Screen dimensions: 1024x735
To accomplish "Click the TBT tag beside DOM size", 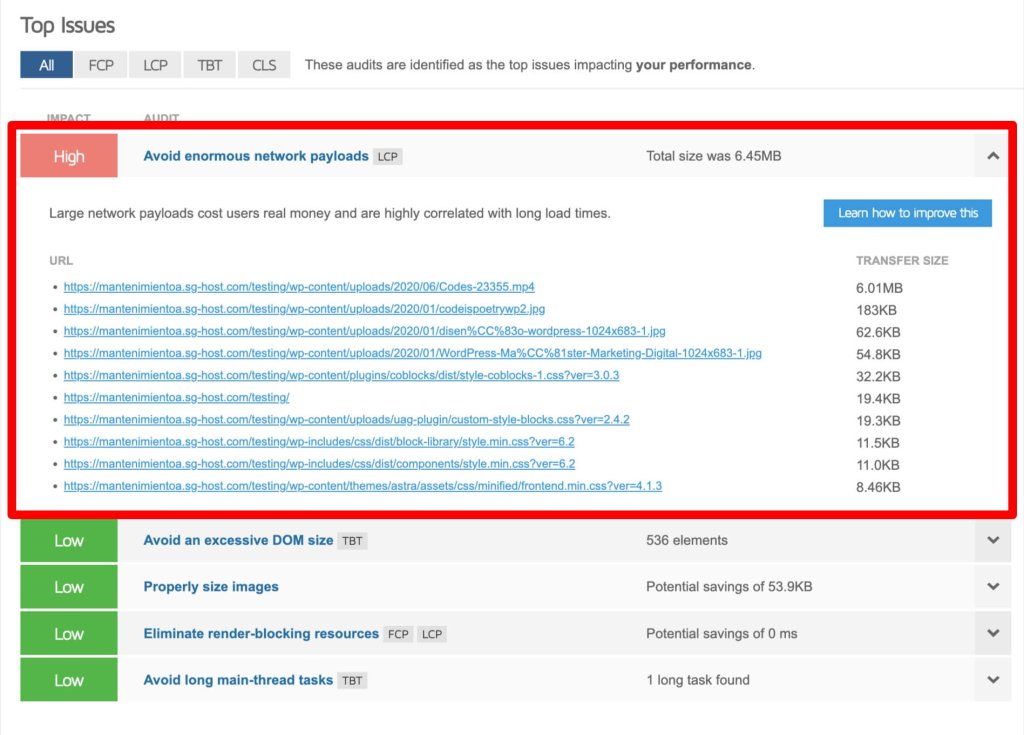I will pyautogui.click(x=352, y=541).
